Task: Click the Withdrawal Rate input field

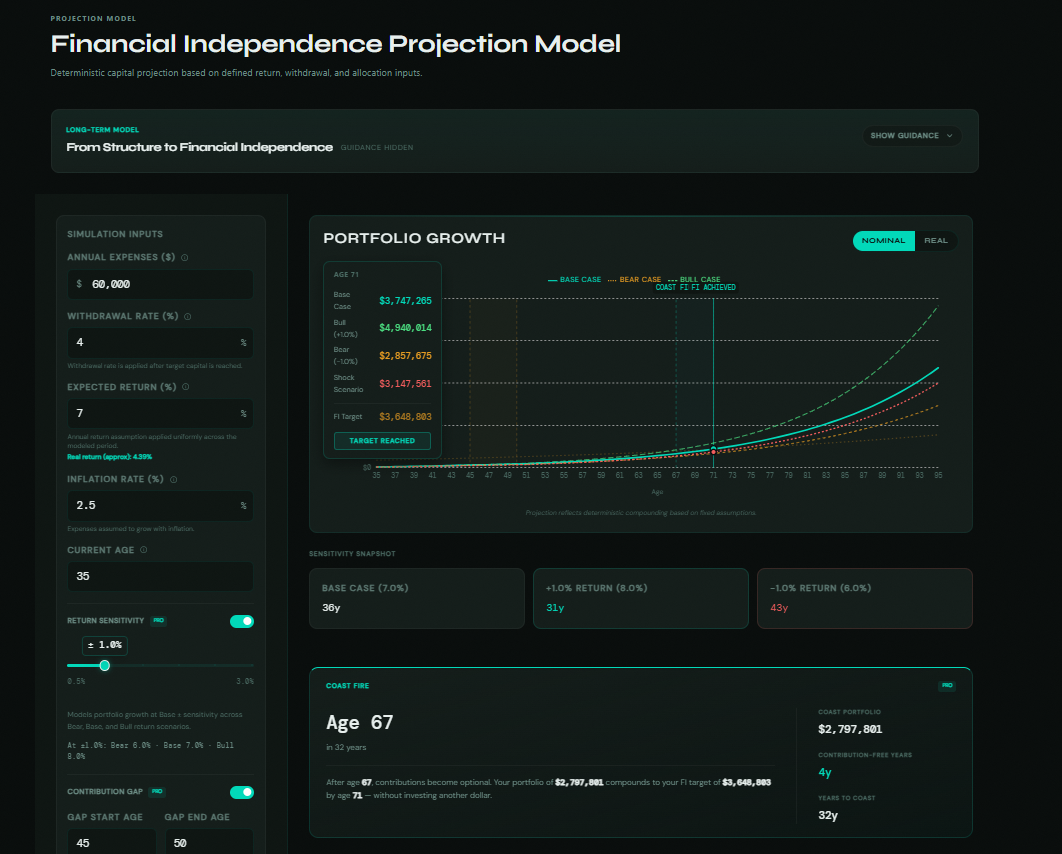Action: coord(161,343)
